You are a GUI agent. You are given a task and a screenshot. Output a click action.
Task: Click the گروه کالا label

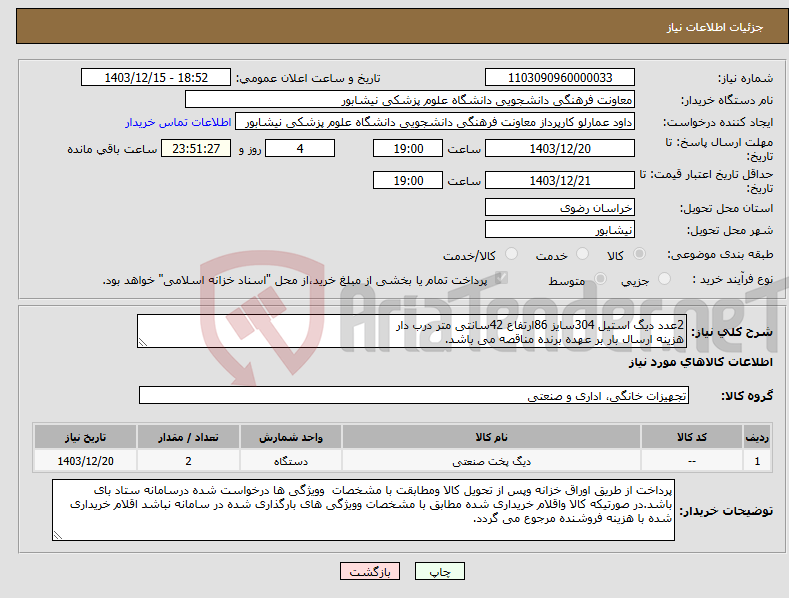tap(747, 396)
